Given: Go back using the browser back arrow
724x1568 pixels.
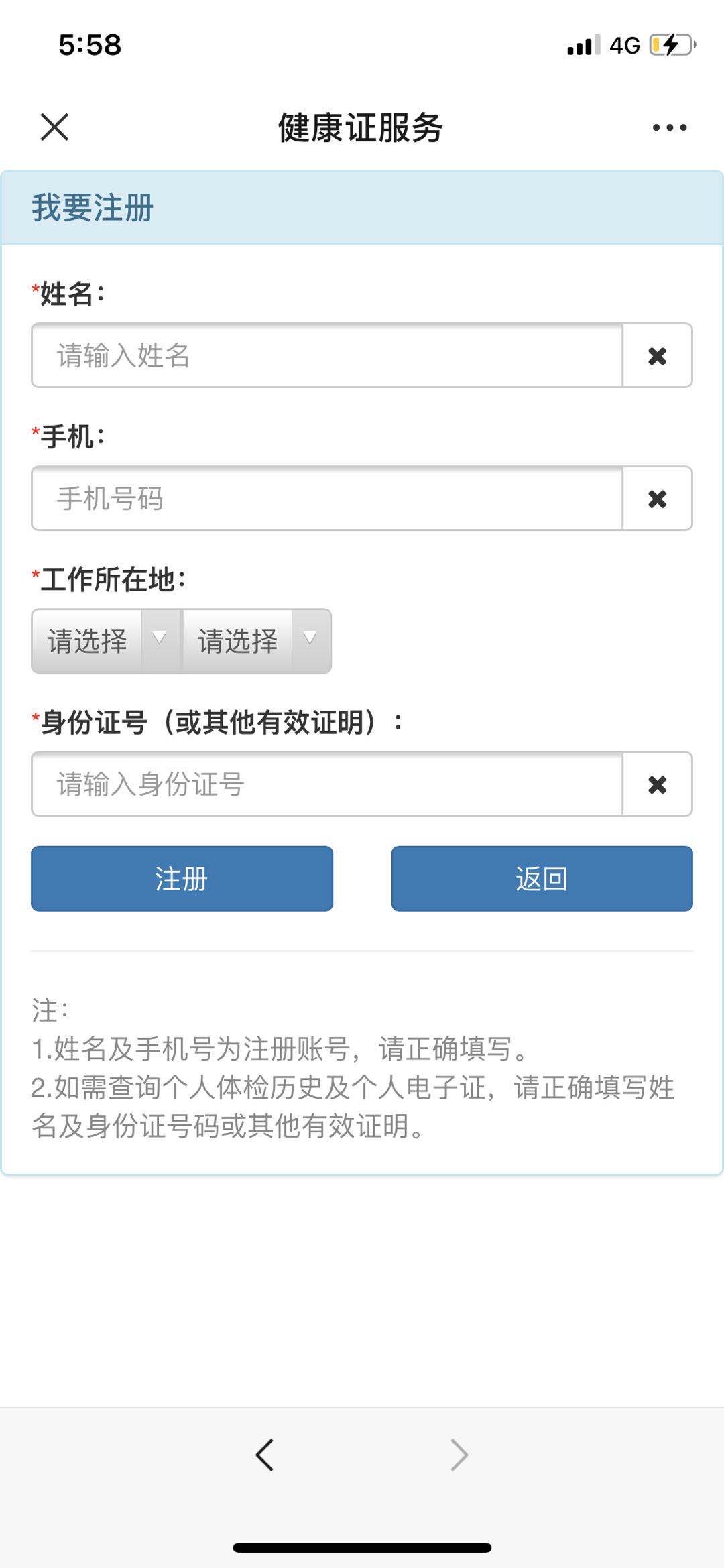Looking at the screenshot, I should 265,1455.
